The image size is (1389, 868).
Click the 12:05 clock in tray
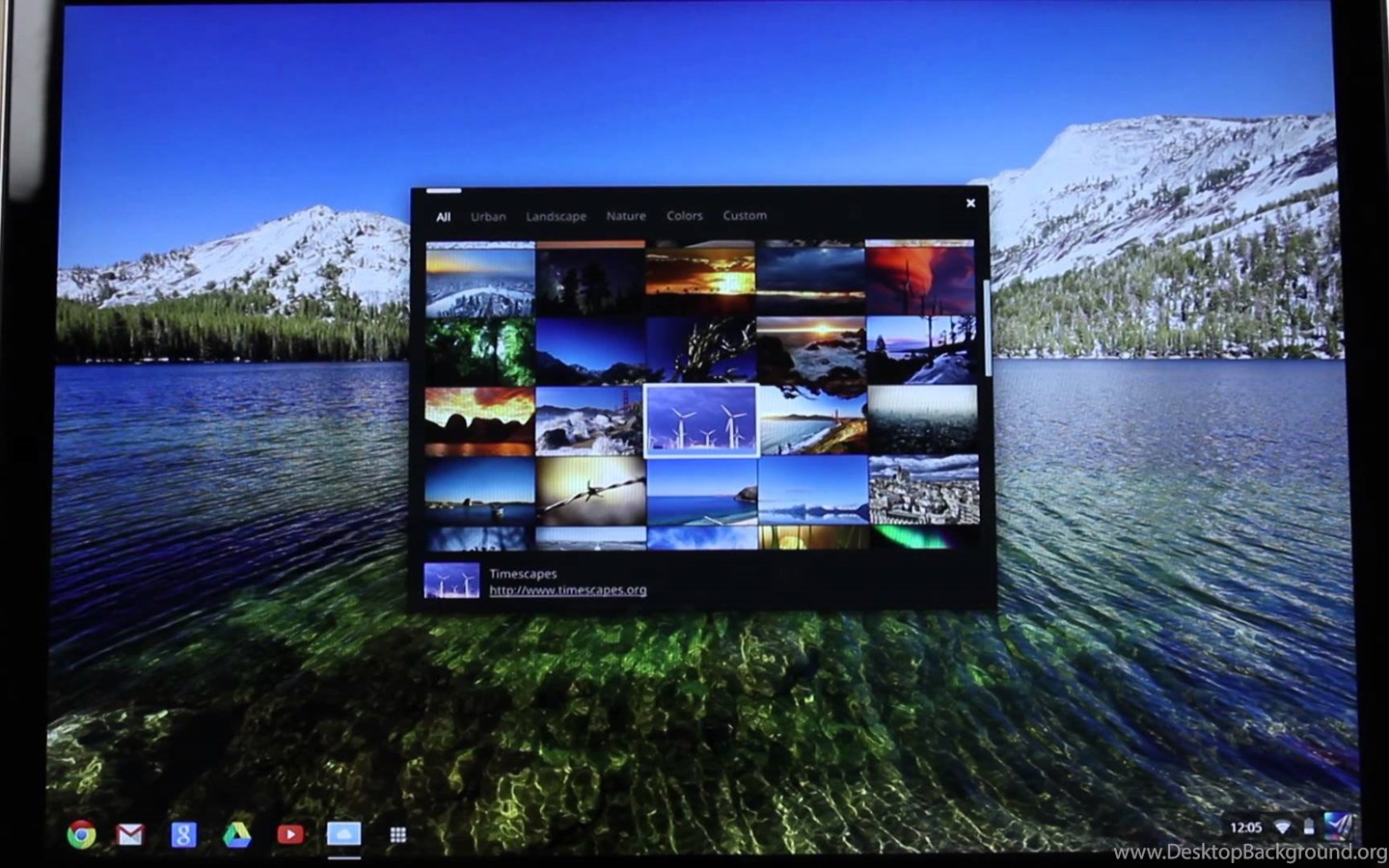pyautogui.click(x=1245, y=827)
